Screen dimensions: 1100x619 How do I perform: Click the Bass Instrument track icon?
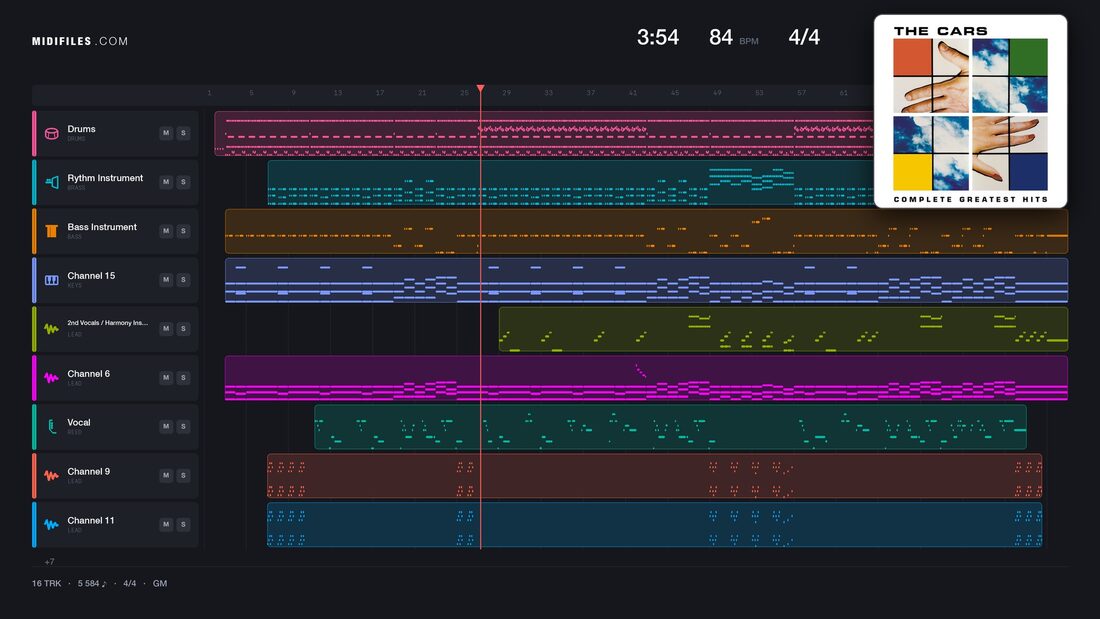[52, 231]
